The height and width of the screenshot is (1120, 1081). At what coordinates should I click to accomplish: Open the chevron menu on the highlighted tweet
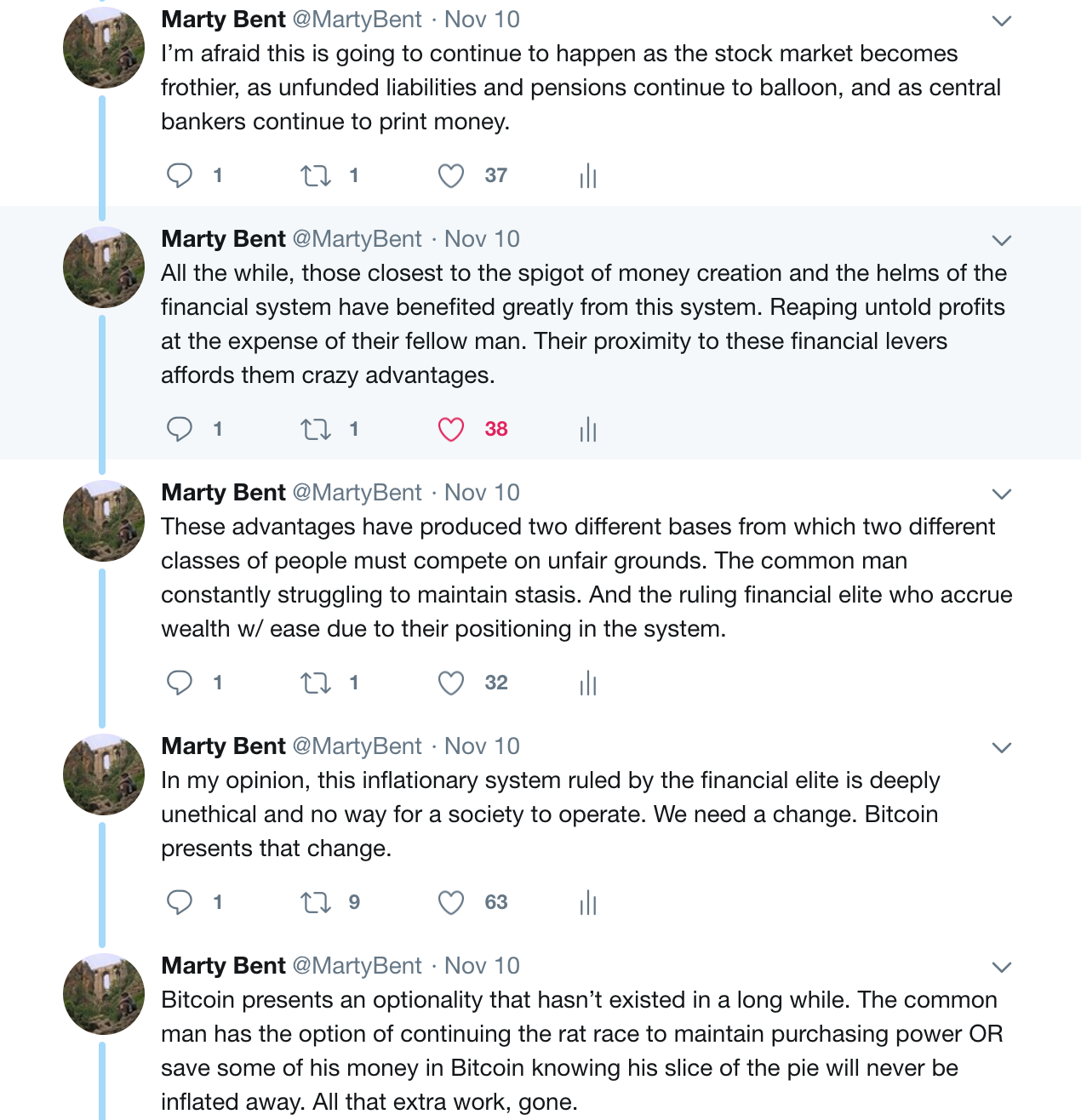point(1002,241)
